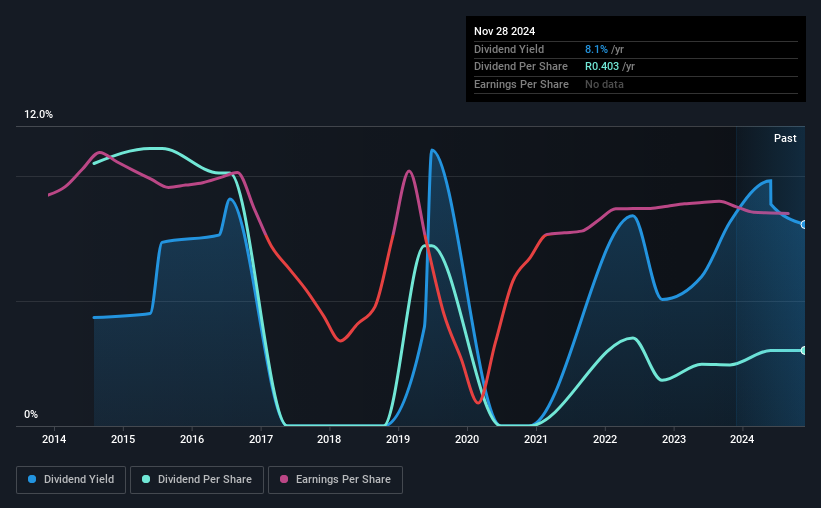Select the 2019 label on the time axis
The height and width of the screenshot is (508, 821).
pyautogui.click(x=398, y=439)
